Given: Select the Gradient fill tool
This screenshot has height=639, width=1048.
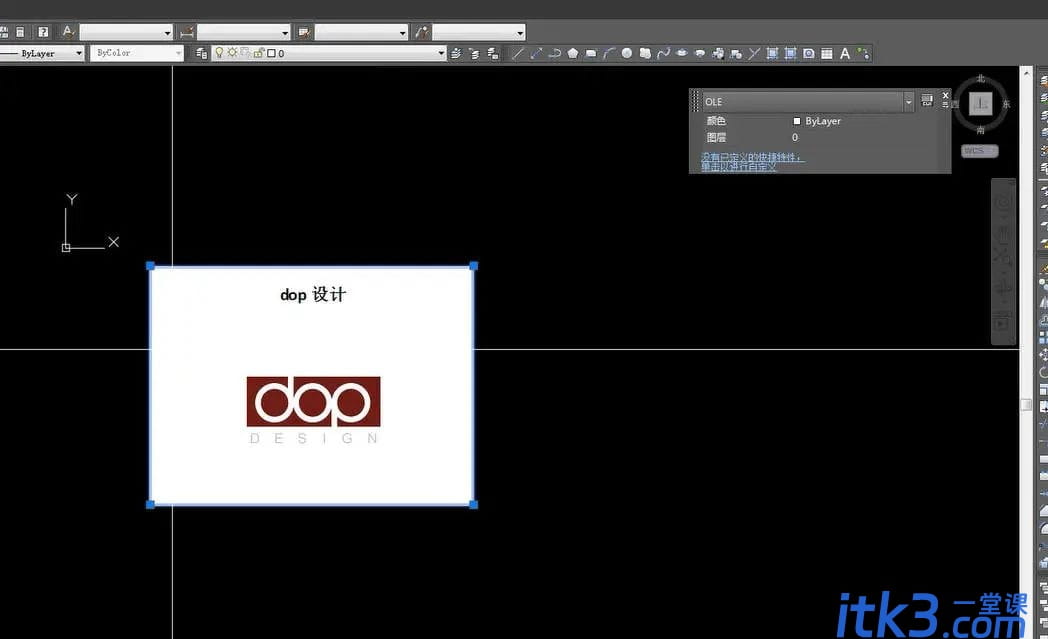Looking at the screenshot, I should pyautogui.click(x=790, y=53).
